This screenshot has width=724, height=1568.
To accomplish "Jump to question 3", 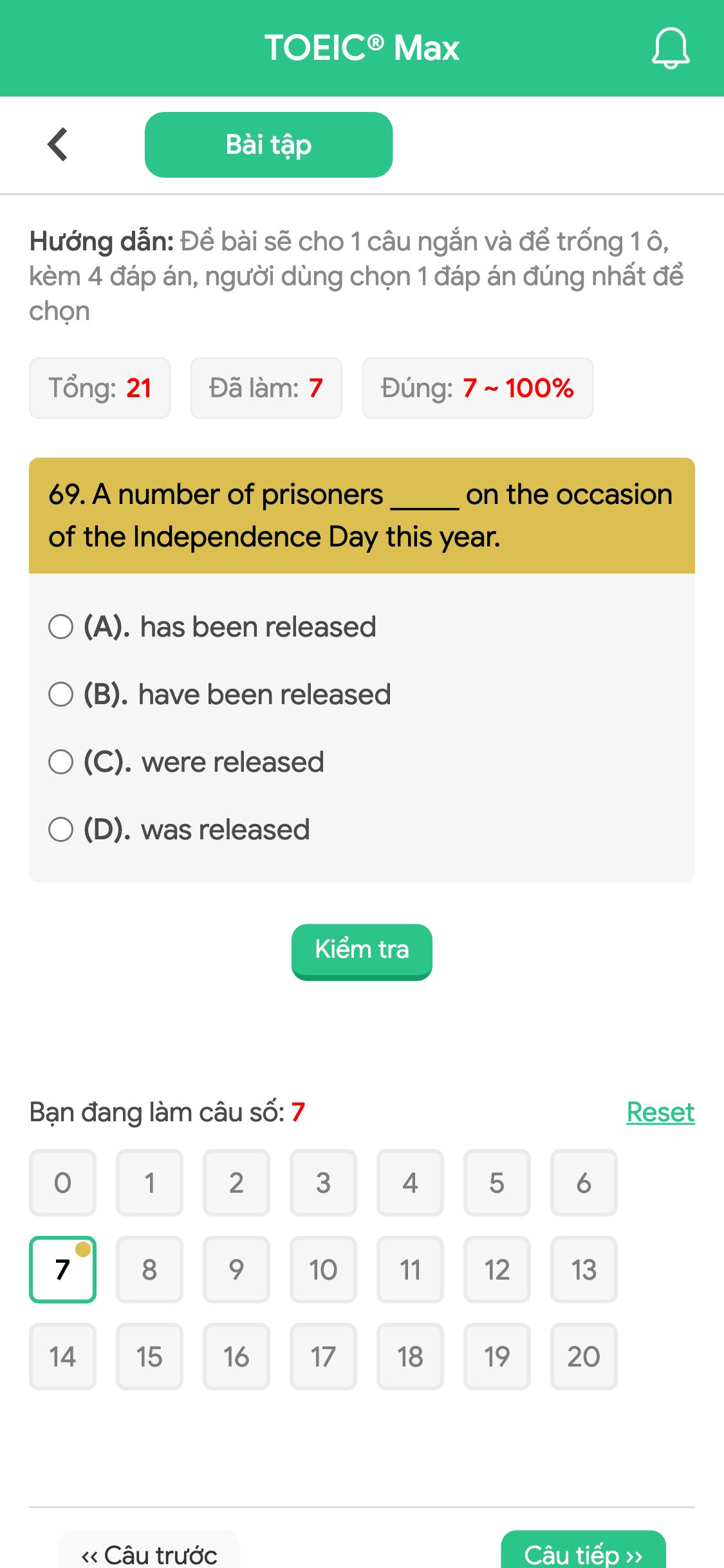I will [x=323, y=1182].
